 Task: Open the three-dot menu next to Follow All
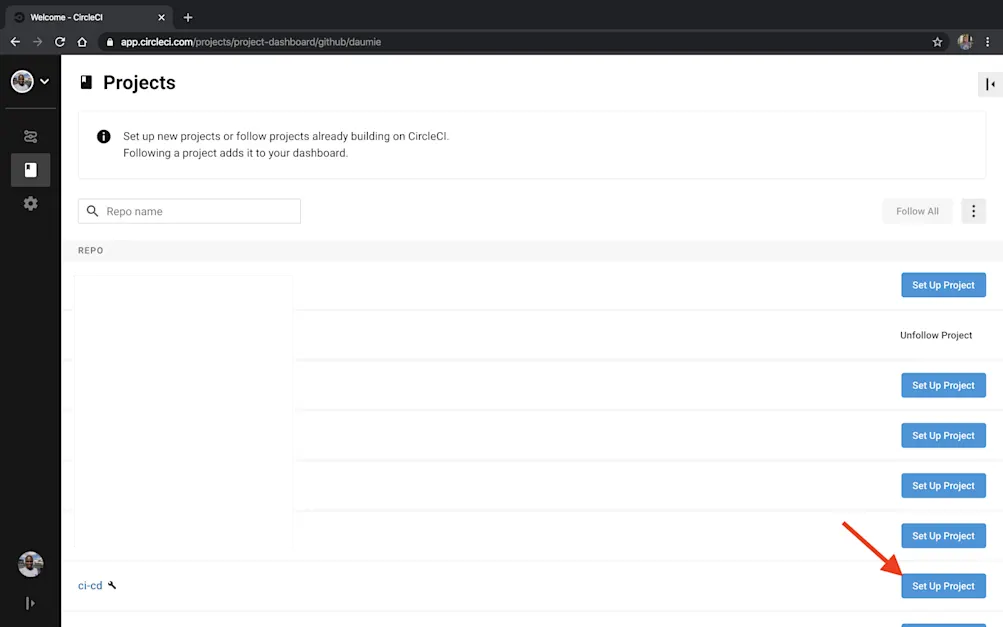(972, 211)
